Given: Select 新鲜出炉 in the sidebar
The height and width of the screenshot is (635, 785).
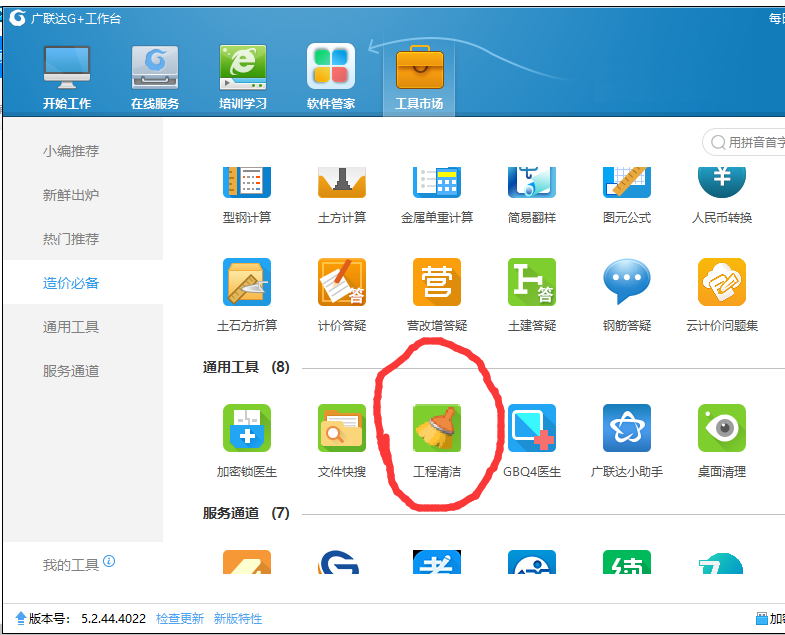Looking at the screenshot, I should tap(71, 195).
